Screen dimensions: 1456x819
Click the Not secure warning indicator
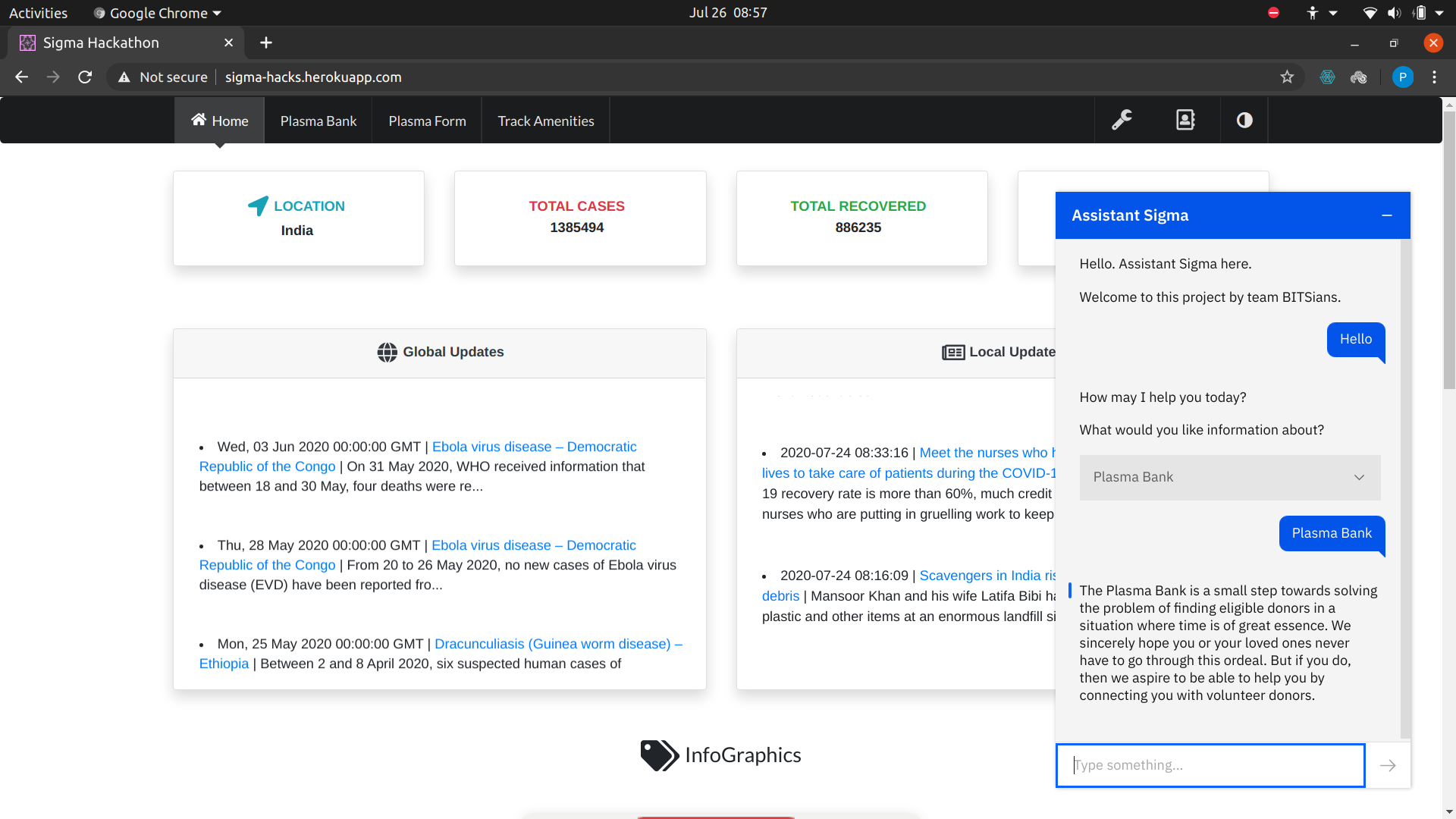(163, 77)
